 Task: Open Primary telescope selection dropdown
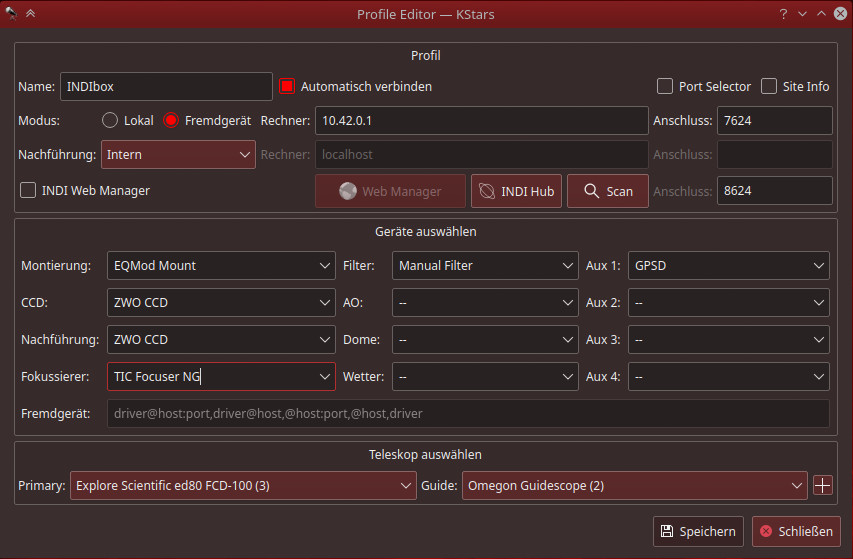(x=243, y=486)
